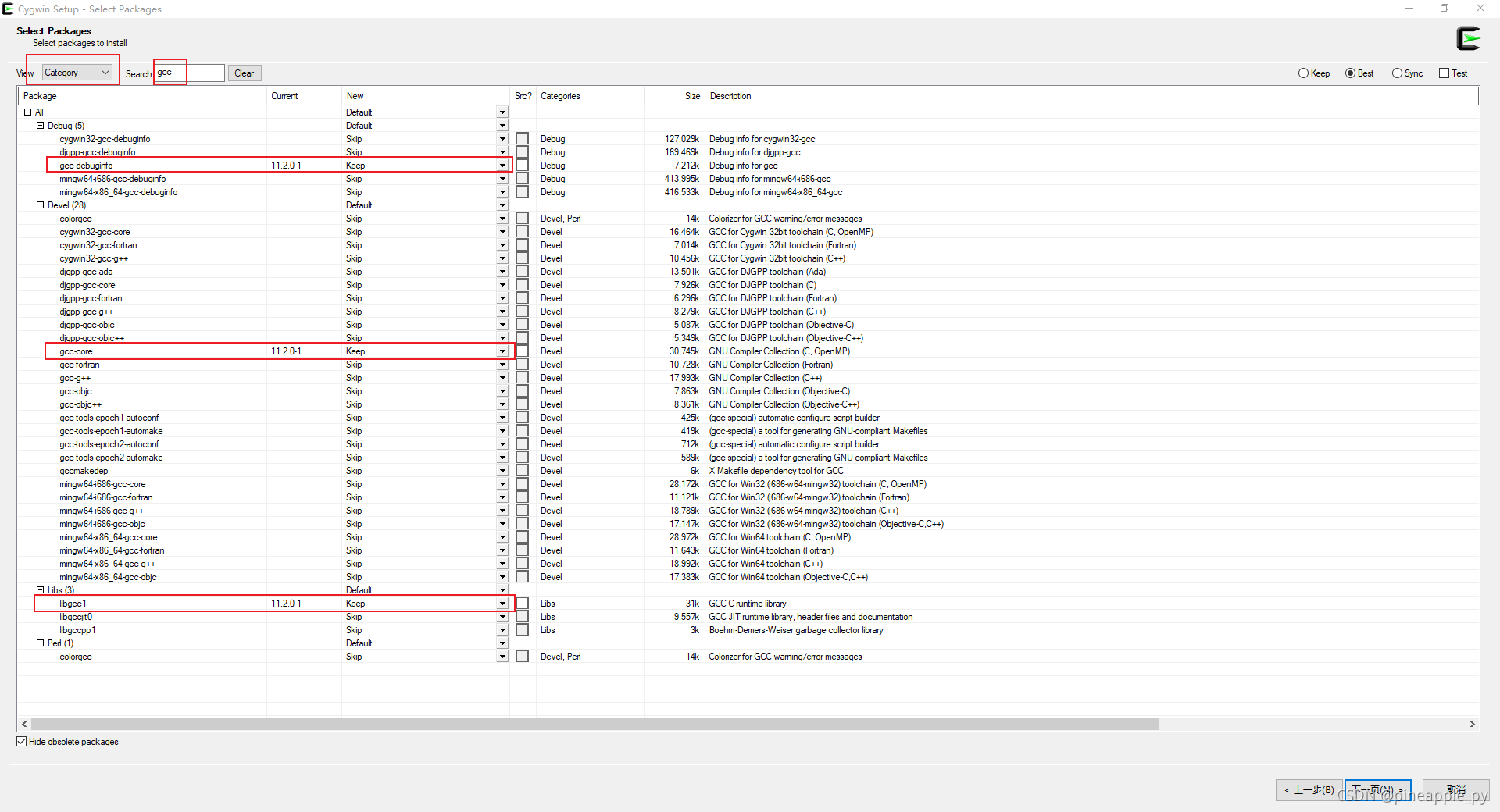Check the Src checkbox for Perl colorgcc
Image resolution: width=1500 pixels, height=812 pixels.
click(x=523, y=657)
